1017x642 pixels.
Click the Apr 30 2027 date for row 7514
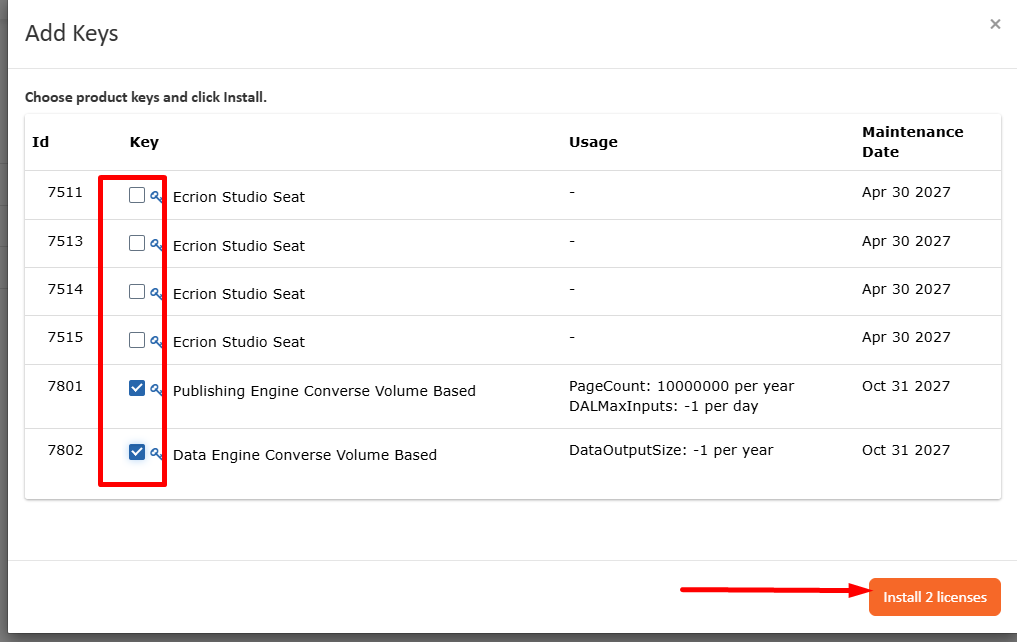point(906,289)
